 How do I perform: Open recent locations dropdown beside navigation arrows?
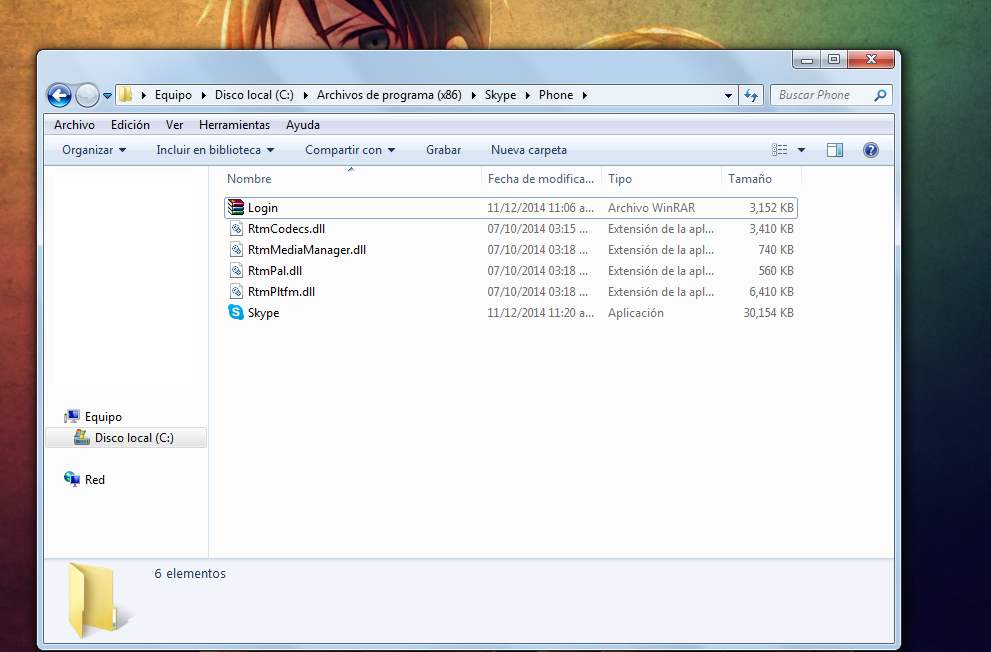coord(107,96)
